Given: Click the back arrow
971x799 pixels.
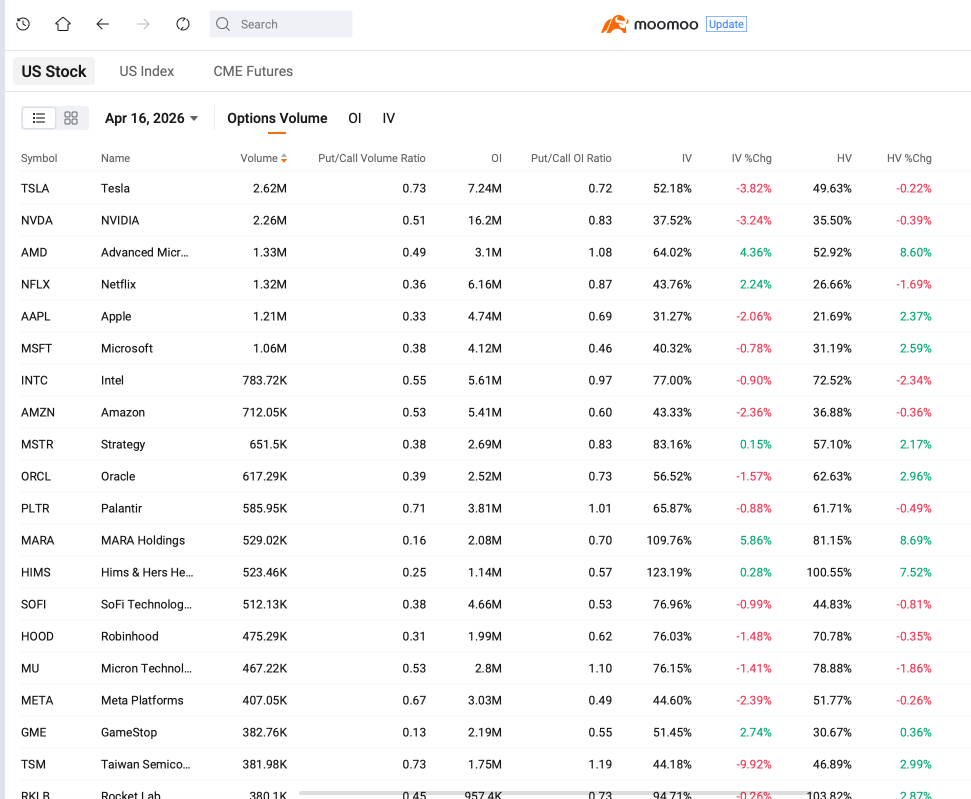Looking at the screenshot, I should click(103, 24).
